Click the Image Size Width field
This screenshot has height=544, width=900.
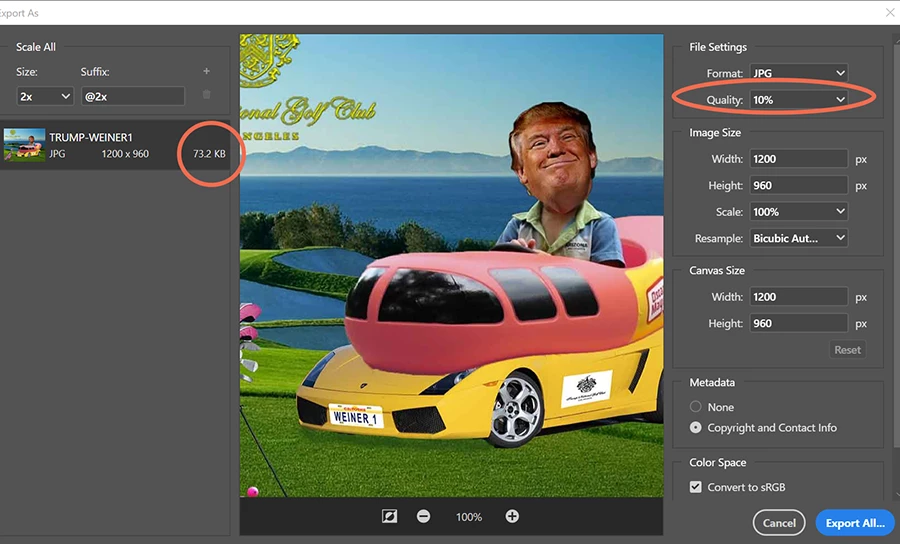point(798,159)
